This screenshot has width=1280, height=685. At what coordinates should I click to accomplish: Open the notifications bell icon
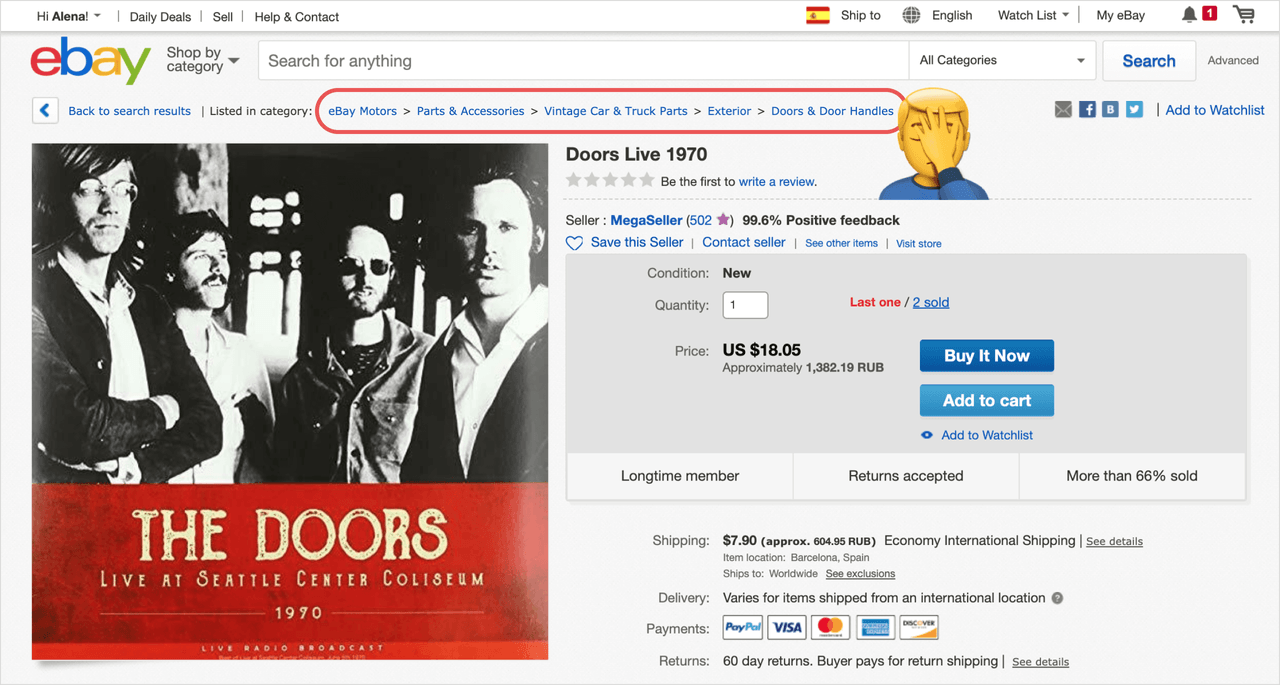[x=1189, y=15]
